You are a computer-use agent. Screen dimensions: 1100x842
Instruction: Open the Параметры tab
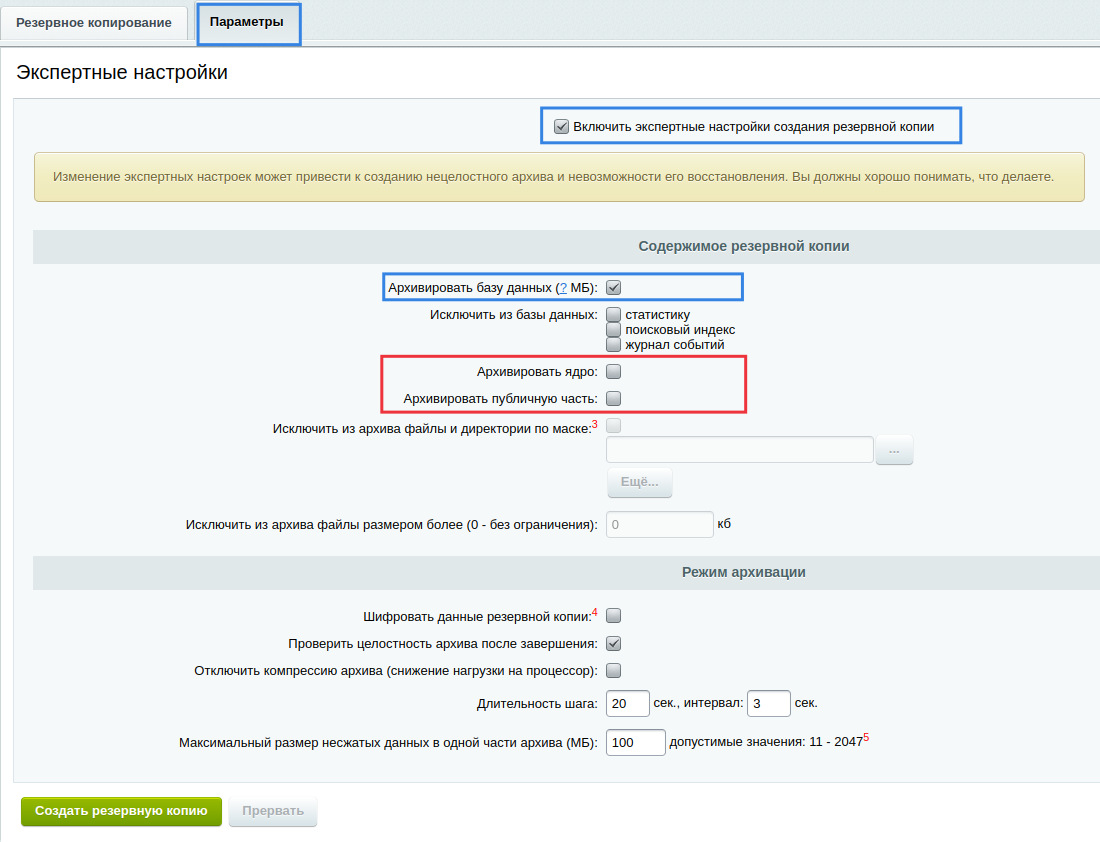247,22
